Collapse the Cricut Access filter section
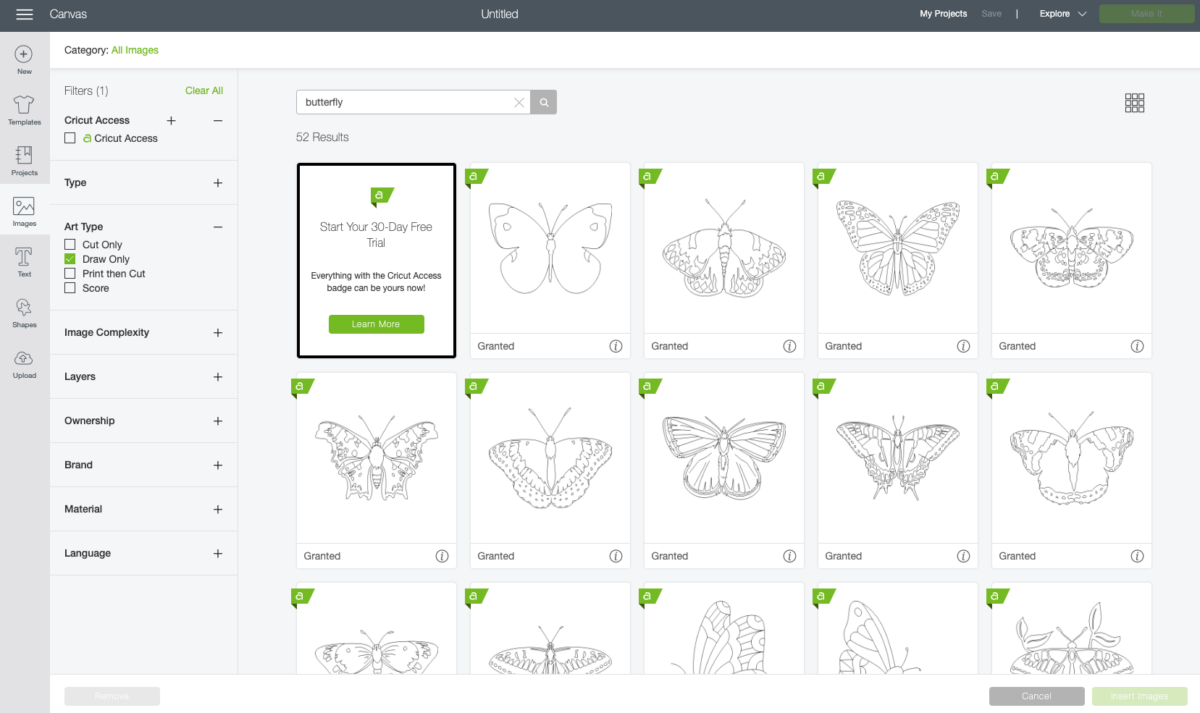Viewport: 1200px width, 713px height. [x=218, y=120]
